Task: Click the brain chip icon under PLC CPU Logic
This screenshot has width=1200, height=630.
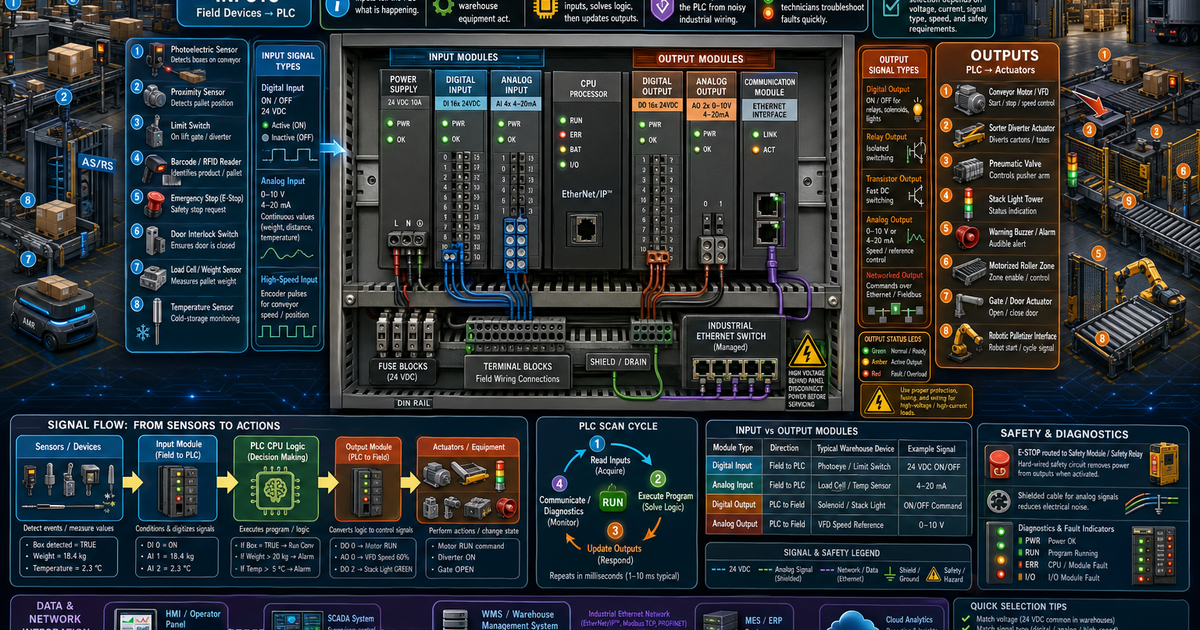Action: click(x=275, y=492)
